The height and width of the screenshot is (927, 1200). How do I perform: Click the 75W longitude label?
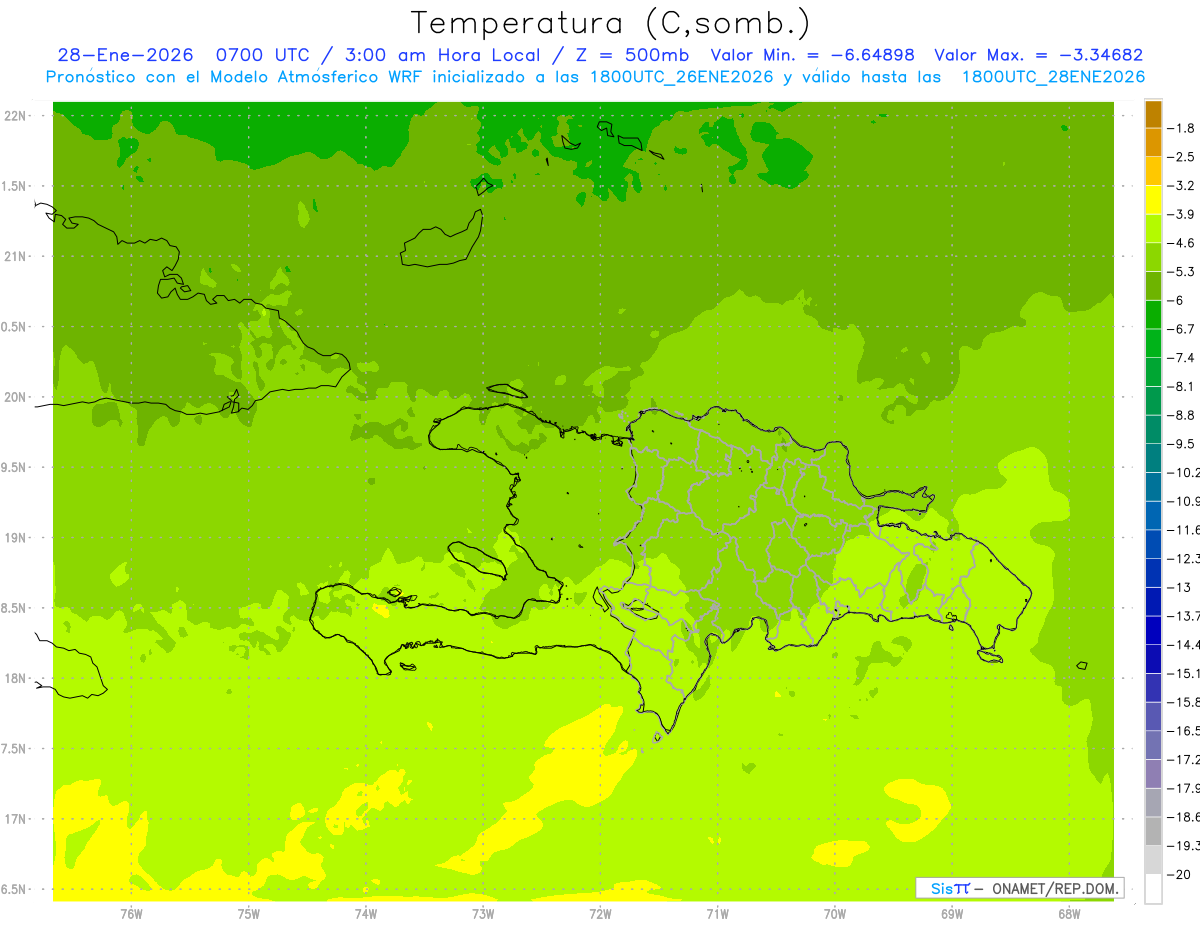(x=249, y=913)
